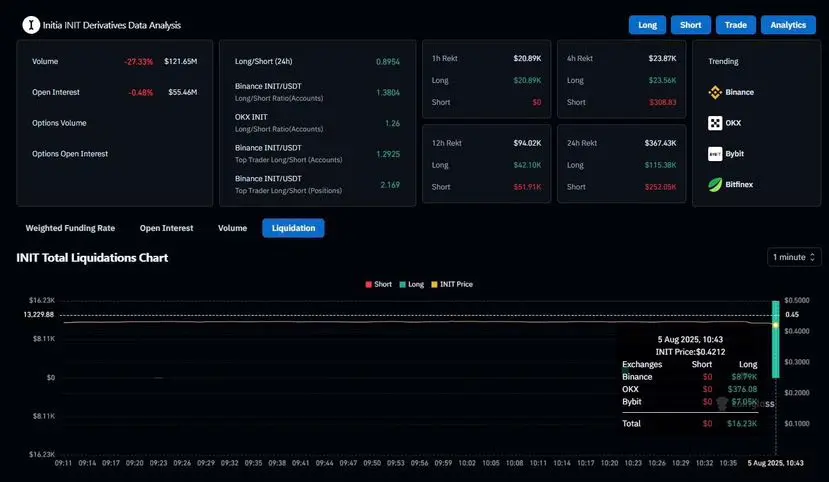Click the -0.48% open interest change

point(141,92)
